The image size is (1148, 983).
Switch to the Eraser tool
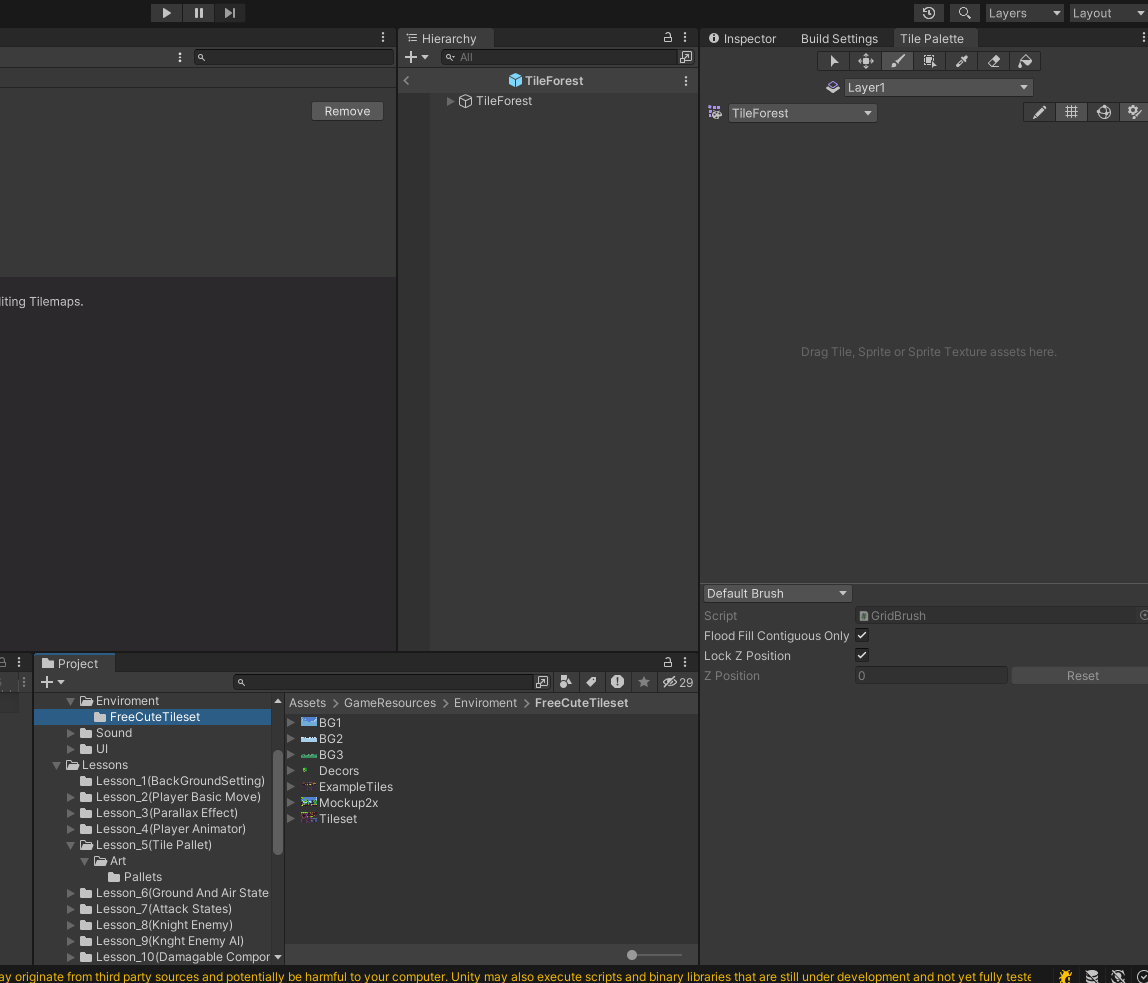(994, 61)
